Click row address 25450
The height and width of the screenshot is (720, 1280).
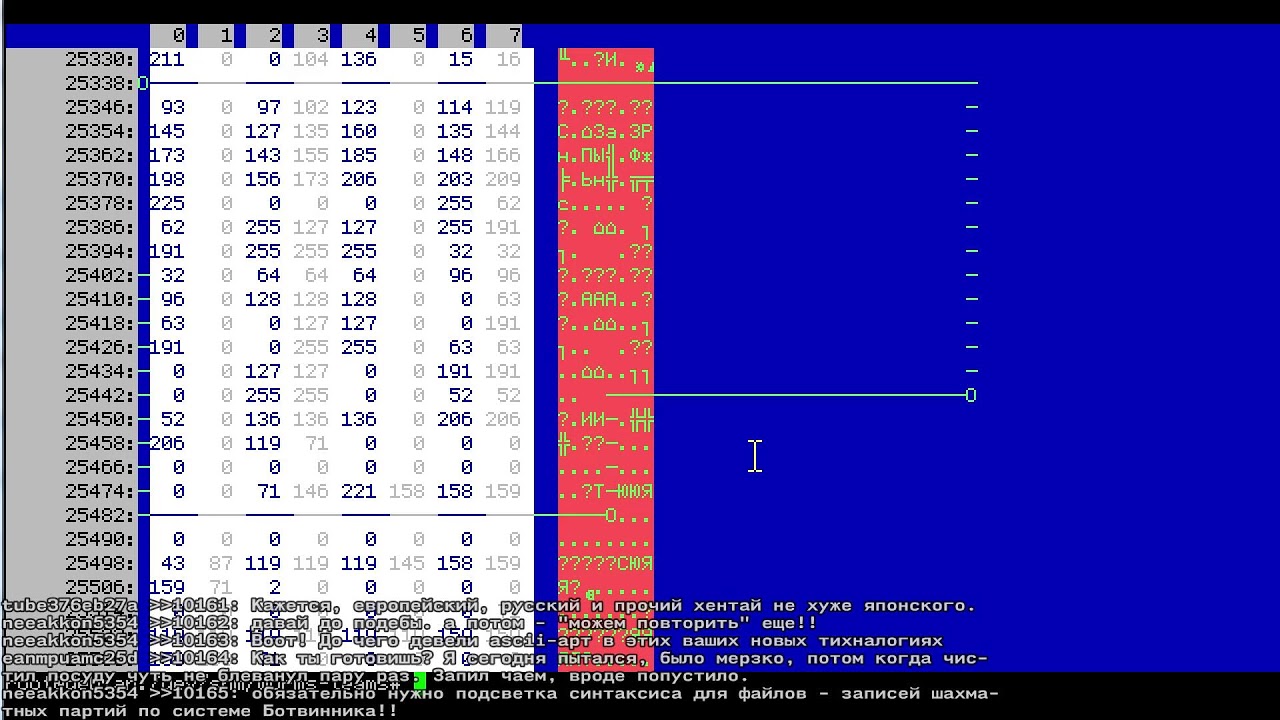[100, 420]
